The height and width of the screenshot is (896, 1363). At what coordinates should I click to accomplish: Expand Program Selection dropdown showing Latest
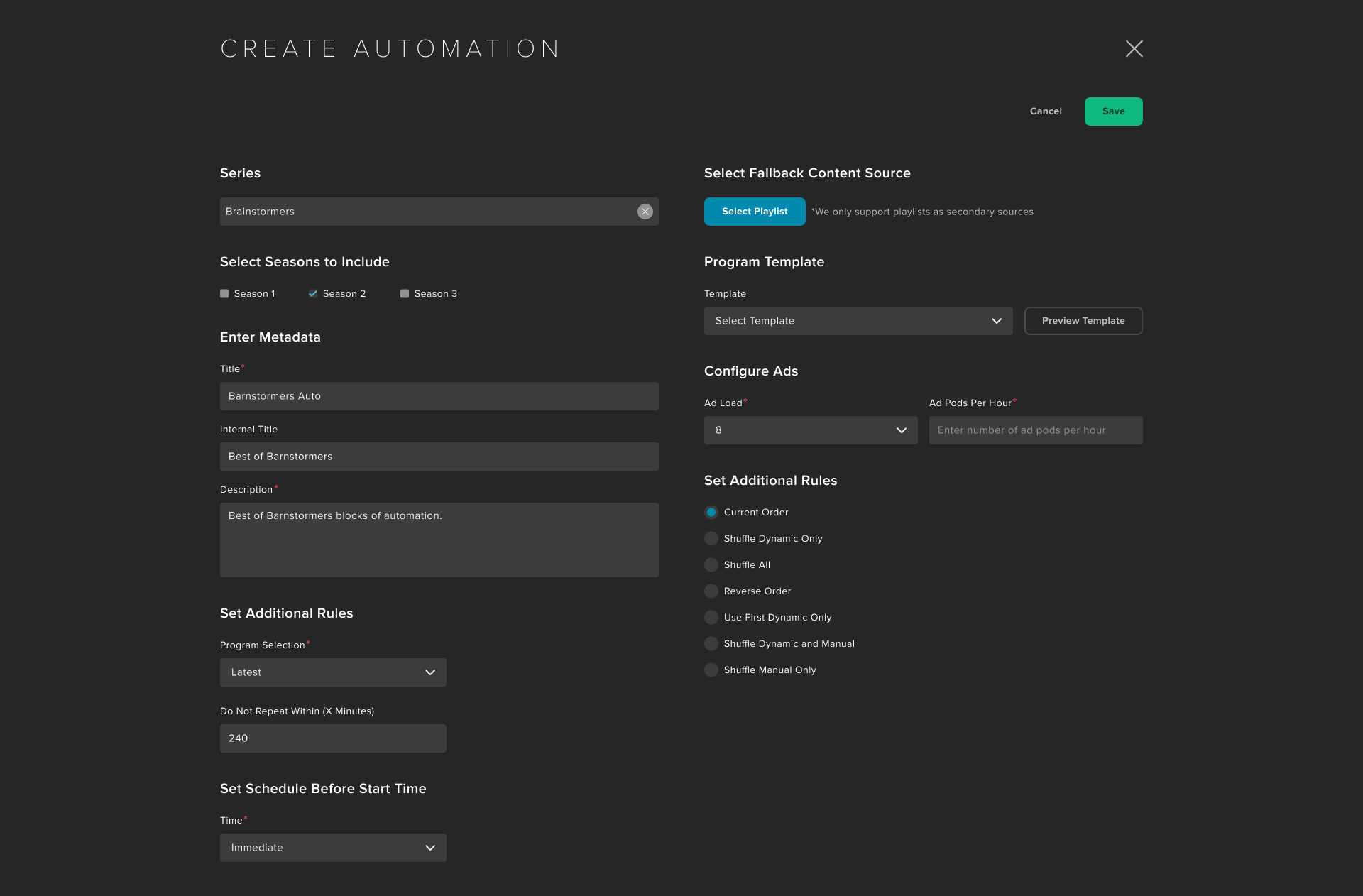[333, 672]
